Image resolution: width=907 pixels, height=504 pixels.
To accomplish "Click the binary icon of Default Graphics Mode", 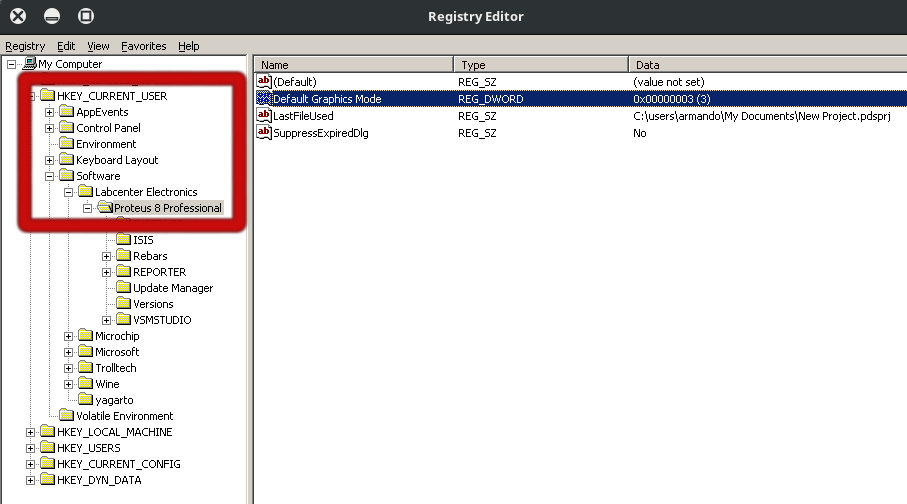I will (264, 98).
